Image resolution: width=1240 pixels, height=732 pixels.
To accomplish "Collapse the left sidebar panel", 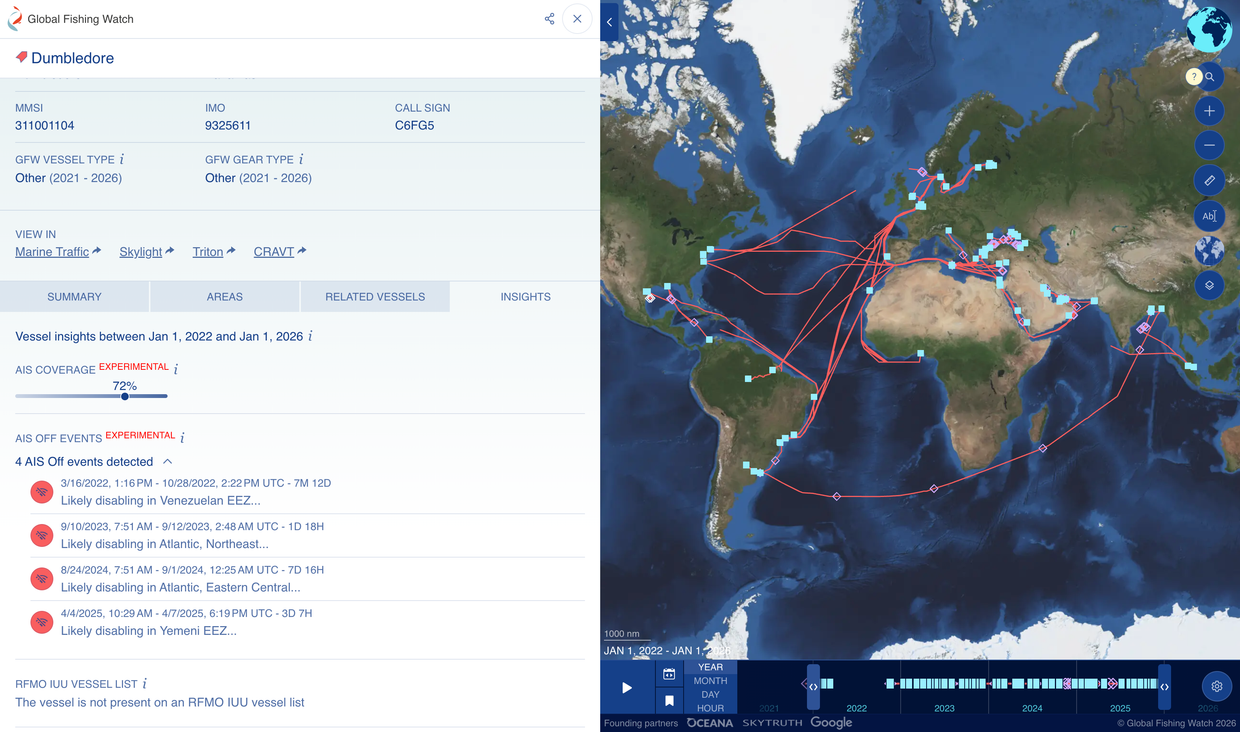I will [x=609, y=22].
